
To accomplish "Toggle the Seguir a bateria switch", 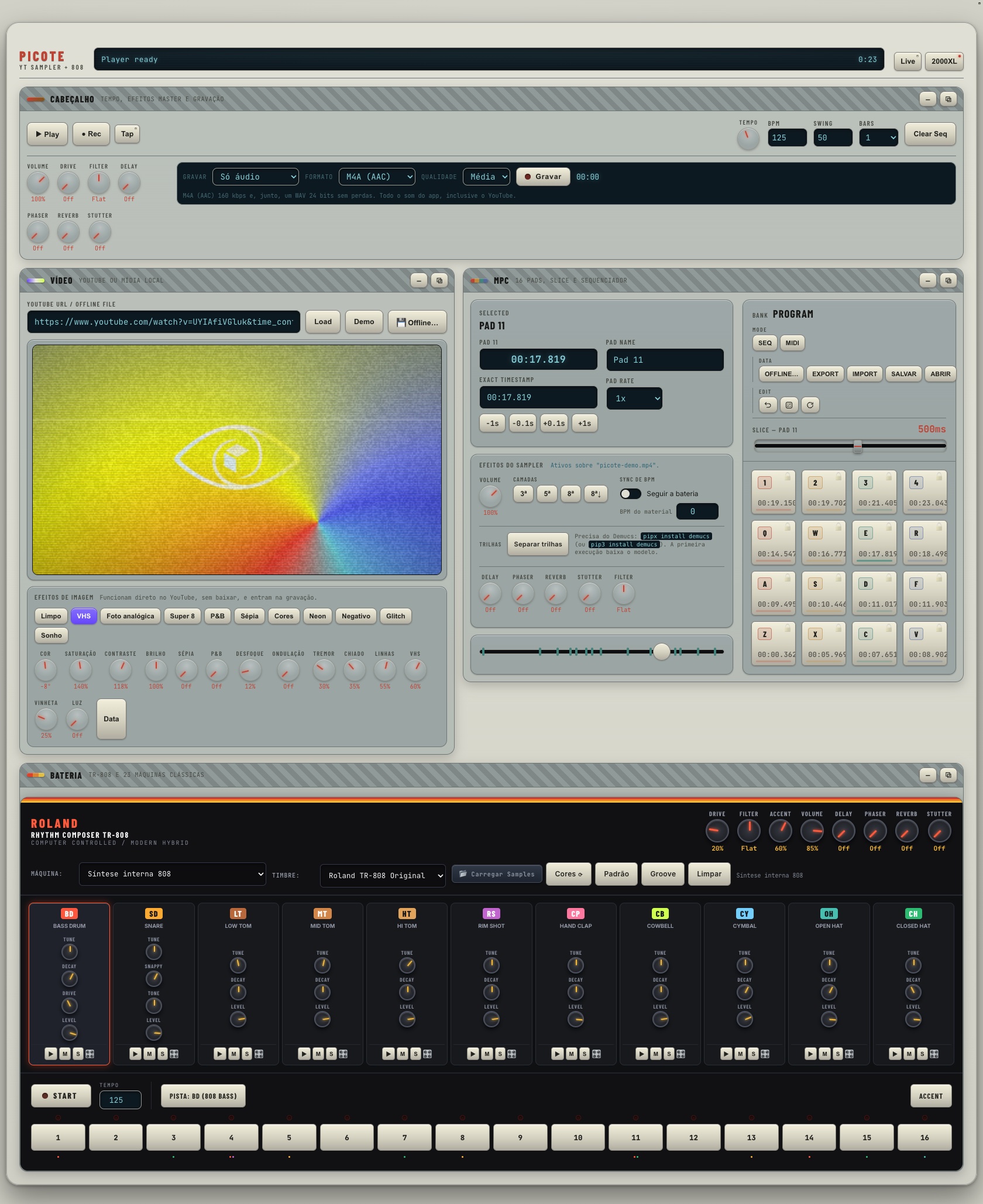I will [631, 494].
